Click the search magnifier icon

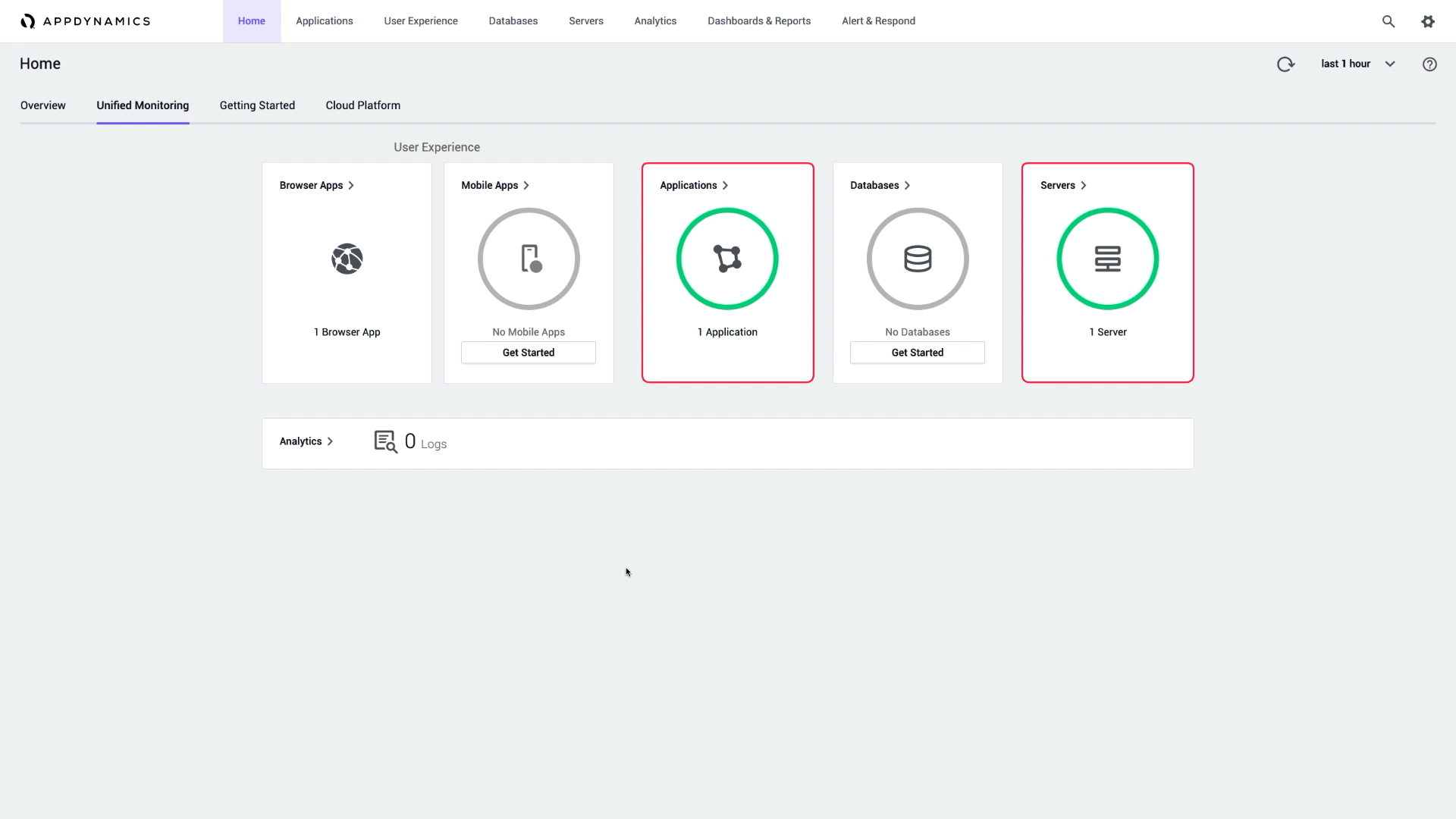point(1389,21)
